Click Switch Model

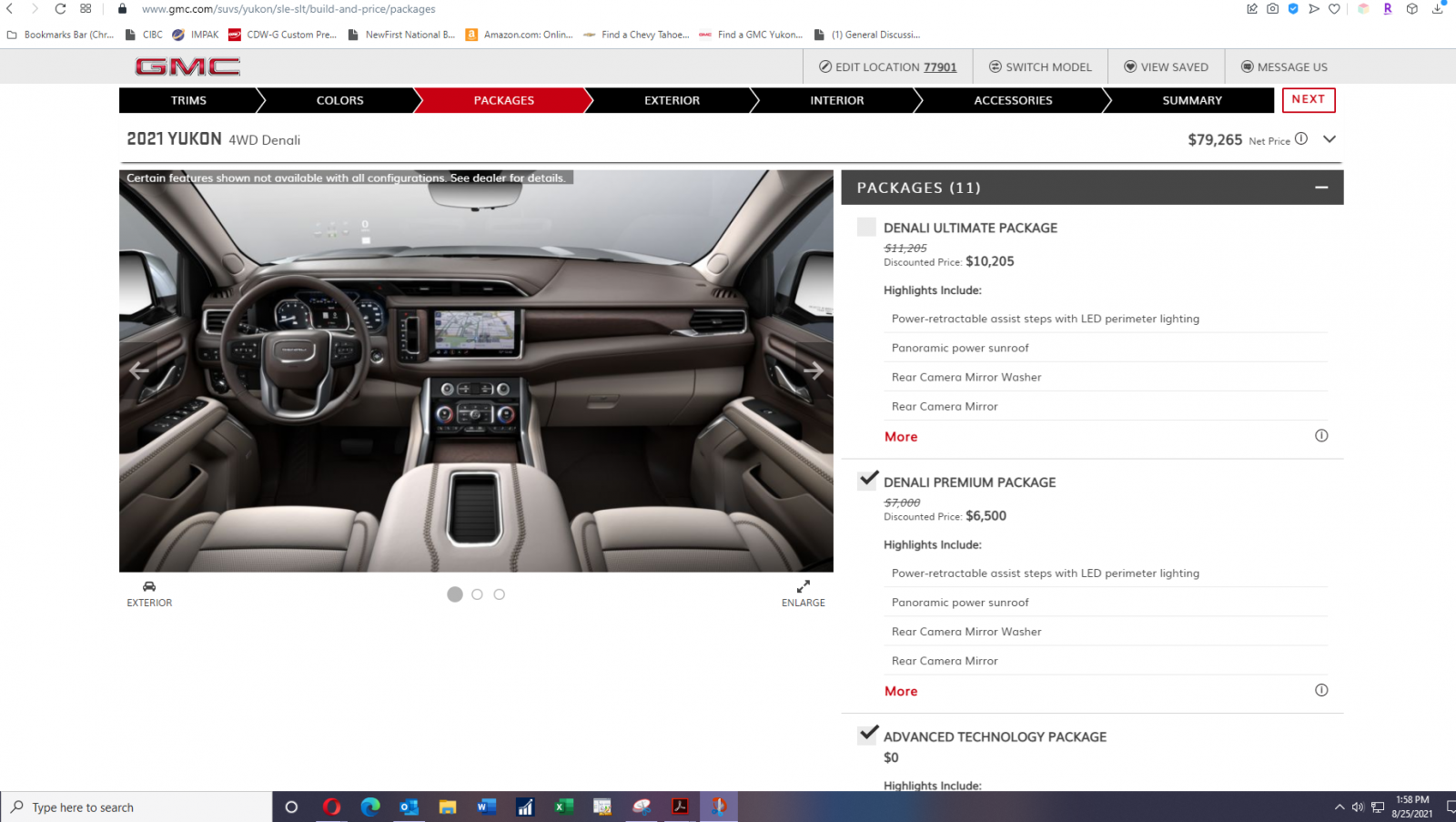click(1040, 66)
